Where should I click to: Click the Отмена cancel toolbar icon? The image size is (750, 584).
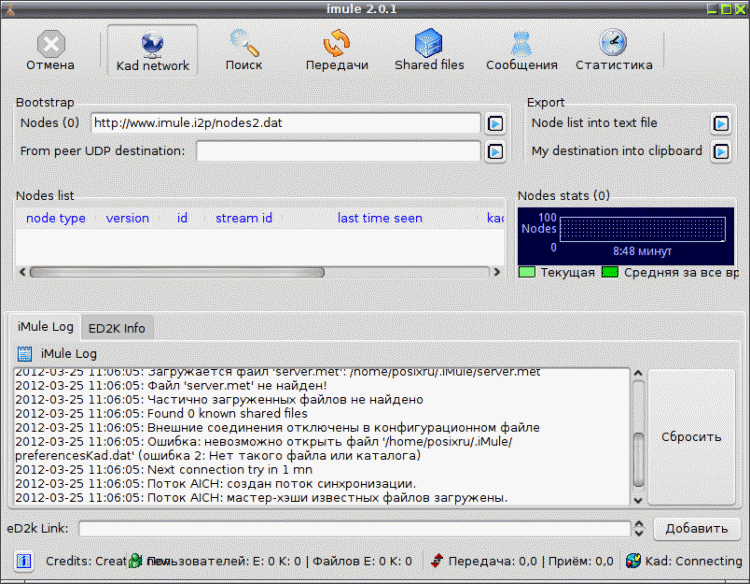[x=50, y=50]
